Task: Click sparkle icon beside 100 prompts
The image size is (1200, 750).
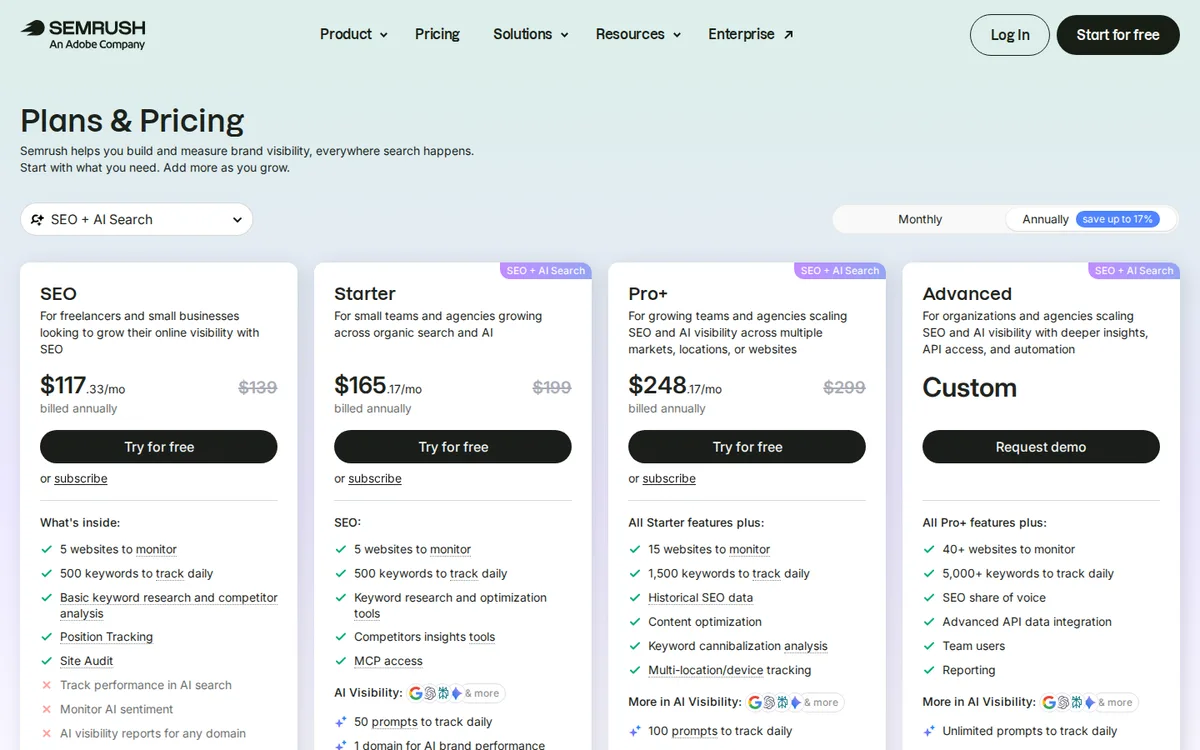Action: [x=634, y=731]
